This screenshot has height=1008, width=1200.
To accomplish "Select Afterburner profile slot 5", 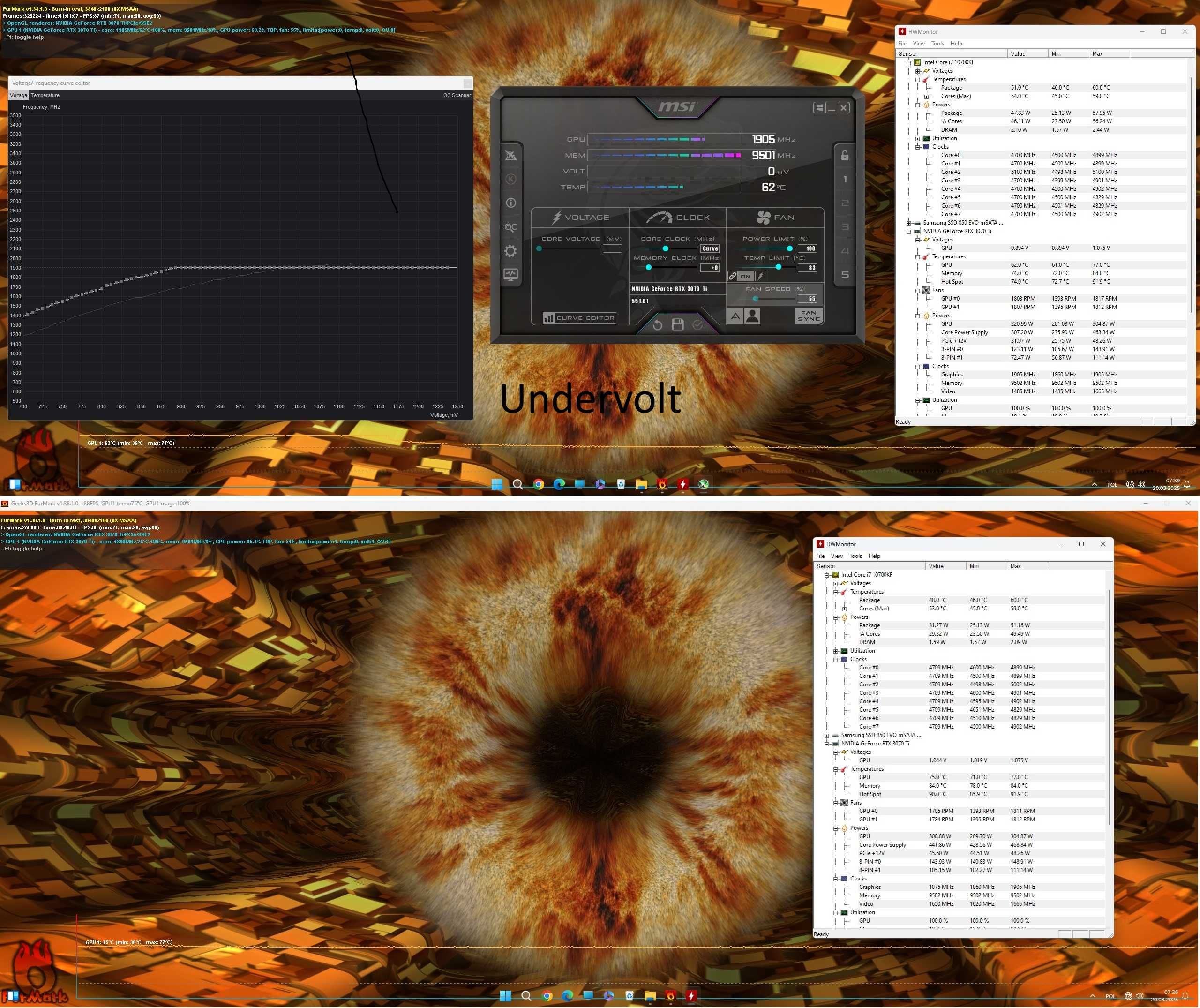I will (x=845, y=275).
